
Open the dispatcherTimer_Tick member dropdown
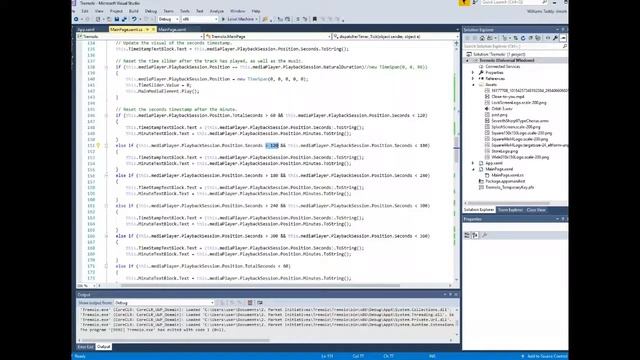point(395,36)
